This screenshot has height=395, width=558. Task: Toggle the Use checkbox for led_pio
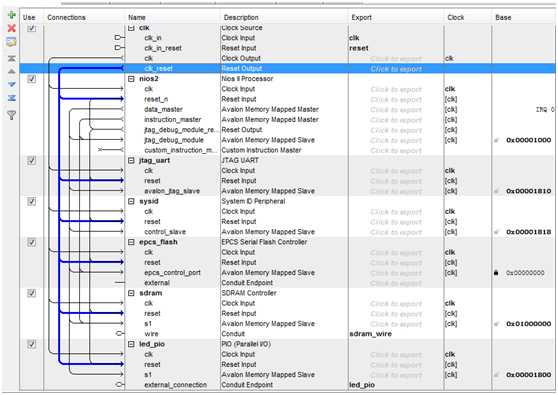(31, 344)
